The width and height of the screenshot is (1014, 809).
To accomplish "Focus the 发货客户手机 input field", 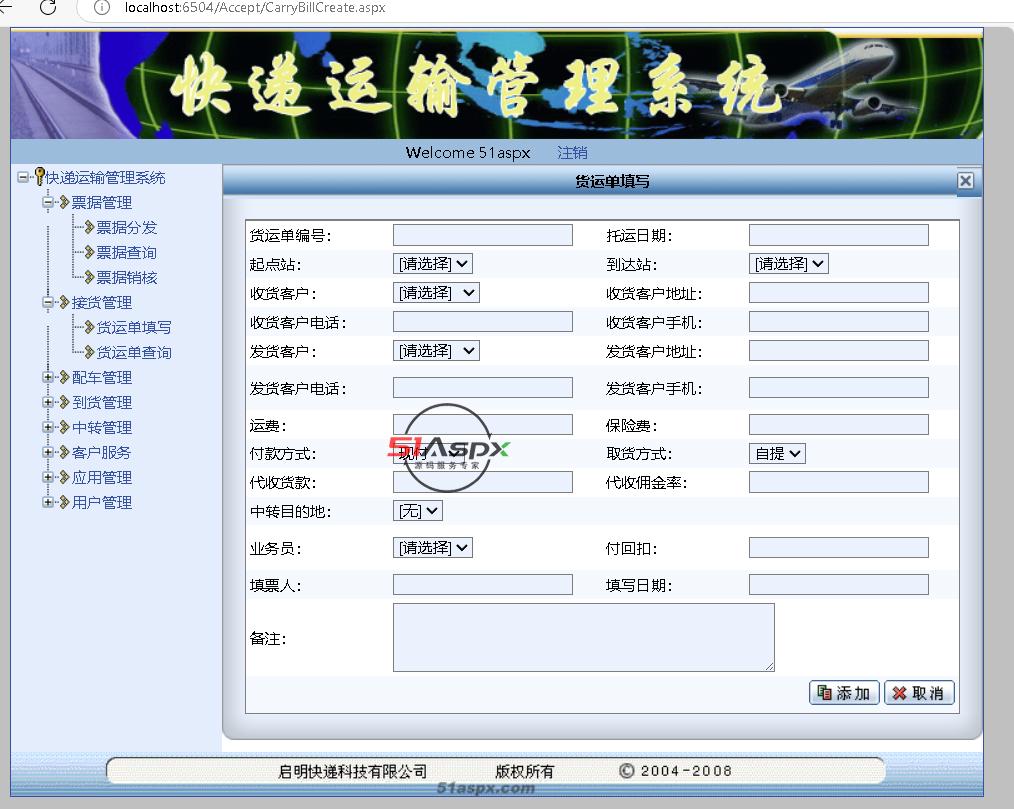I will click(x=839, y=387).
